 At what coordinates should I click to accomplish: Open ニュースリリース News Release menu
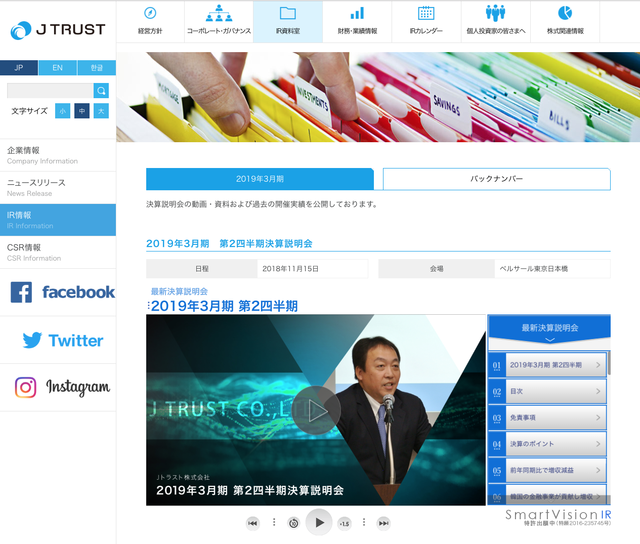tap(58, 188)
